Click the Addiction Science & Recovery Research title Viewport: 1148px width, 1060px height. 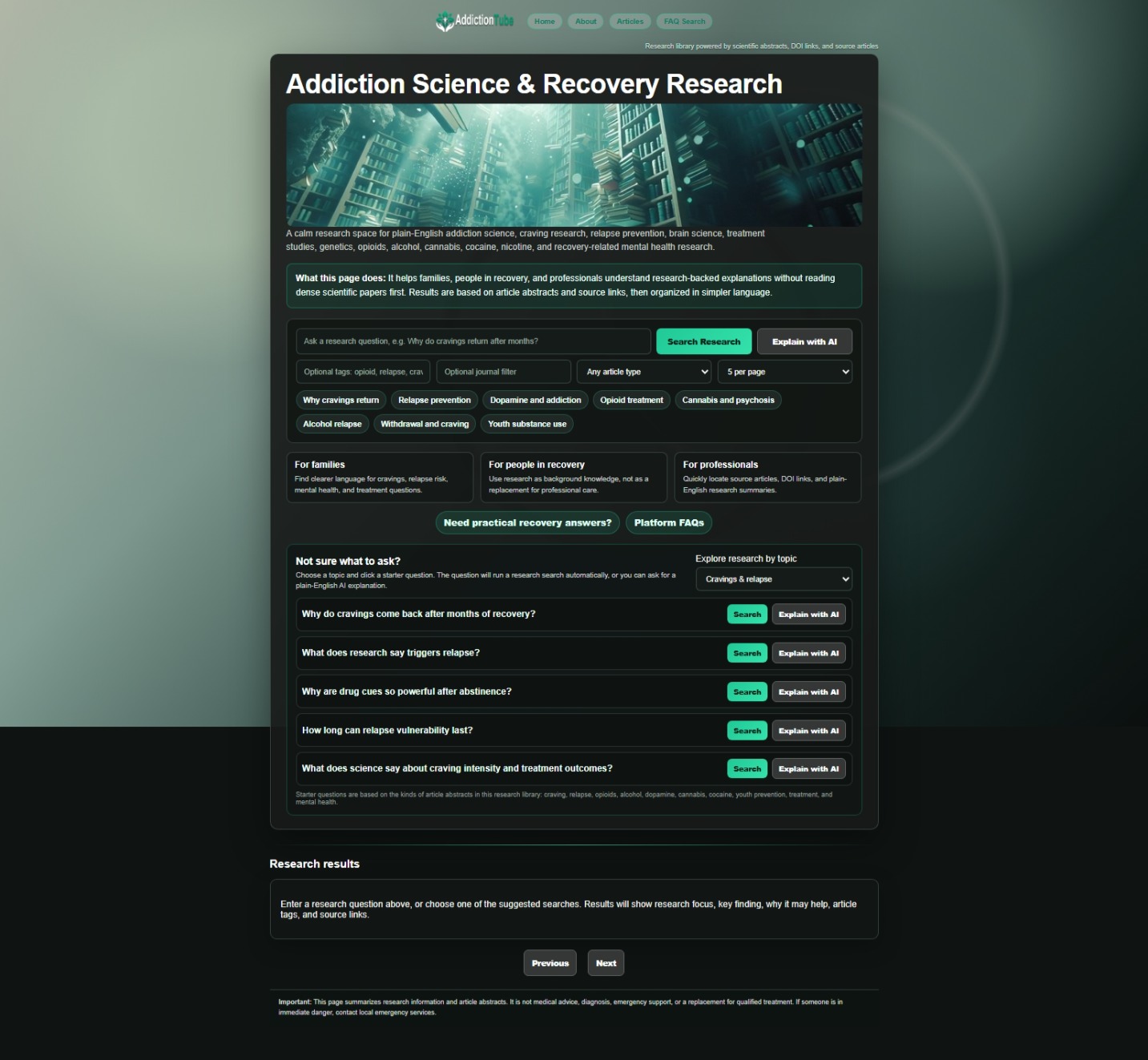[534, 84]
